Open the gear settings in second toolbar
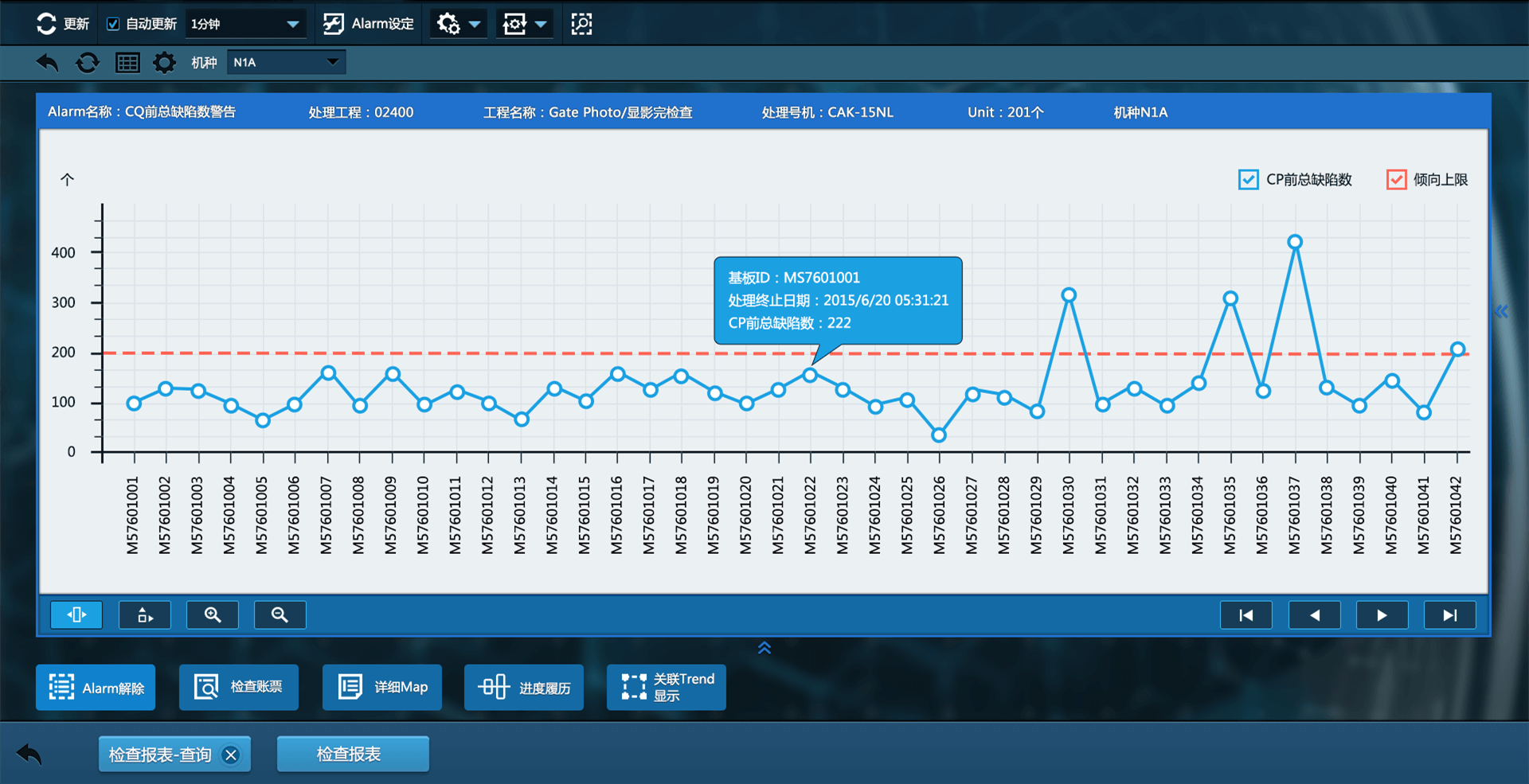The height and width of the screenshot is (784, 1529). click(164, 62)
